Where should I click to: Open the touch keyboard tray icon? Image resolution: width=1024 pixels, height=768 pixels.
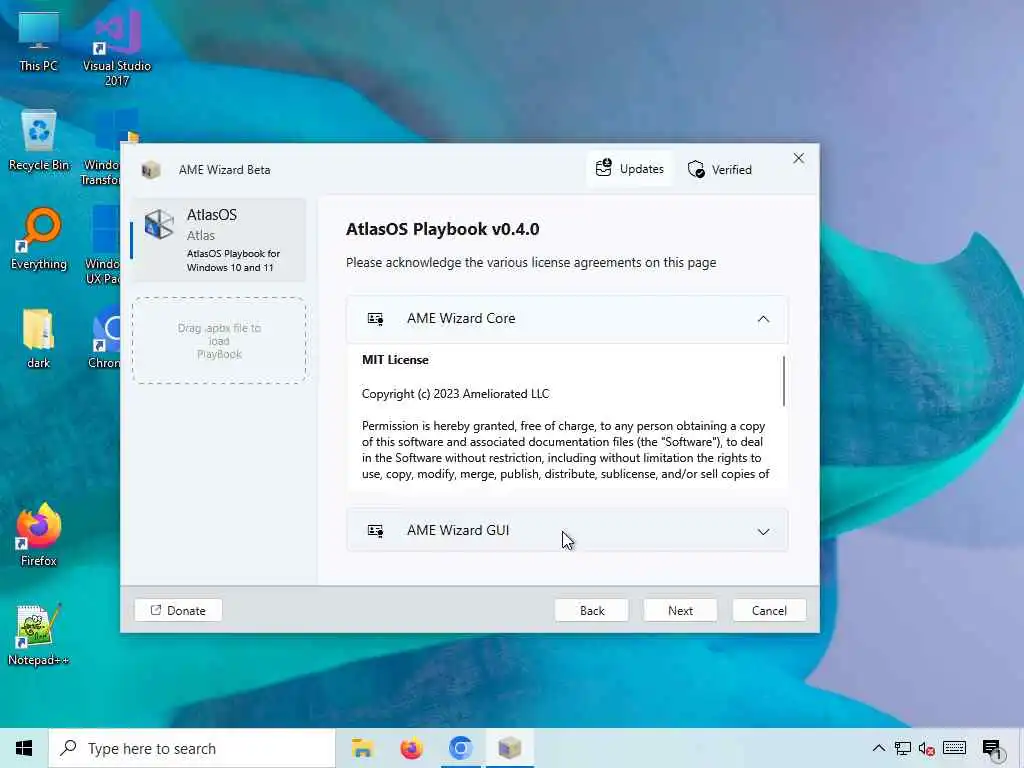954,748
